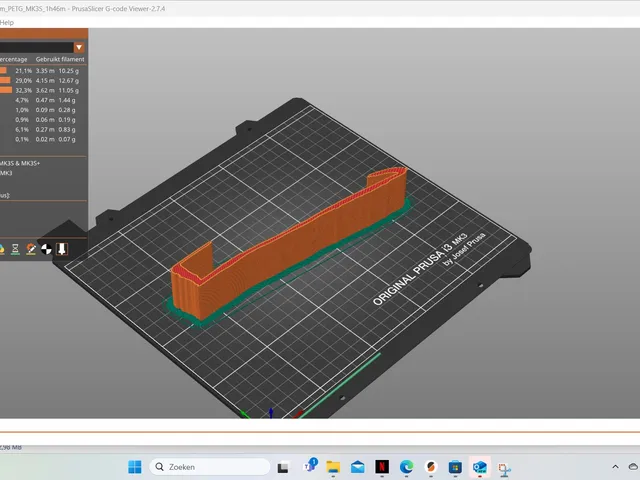The height and width of the screenshot is (480, 640).
Task: Open the Help menu
Action: point(7,22)
